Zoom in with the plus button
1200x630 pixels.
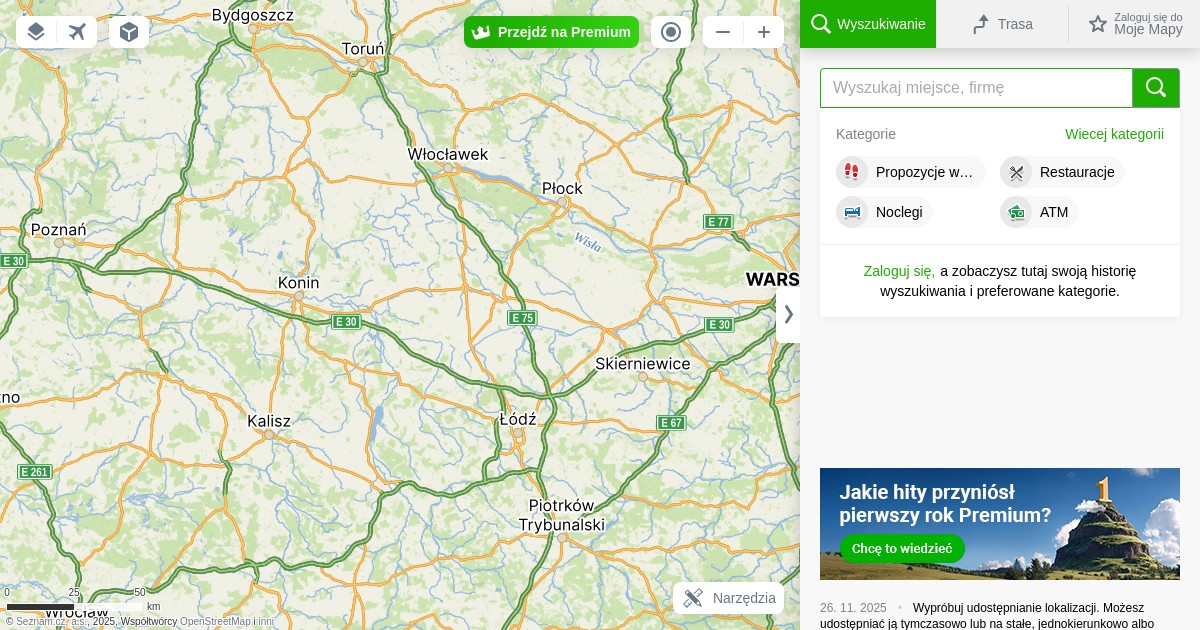click(x=764, y=32)
